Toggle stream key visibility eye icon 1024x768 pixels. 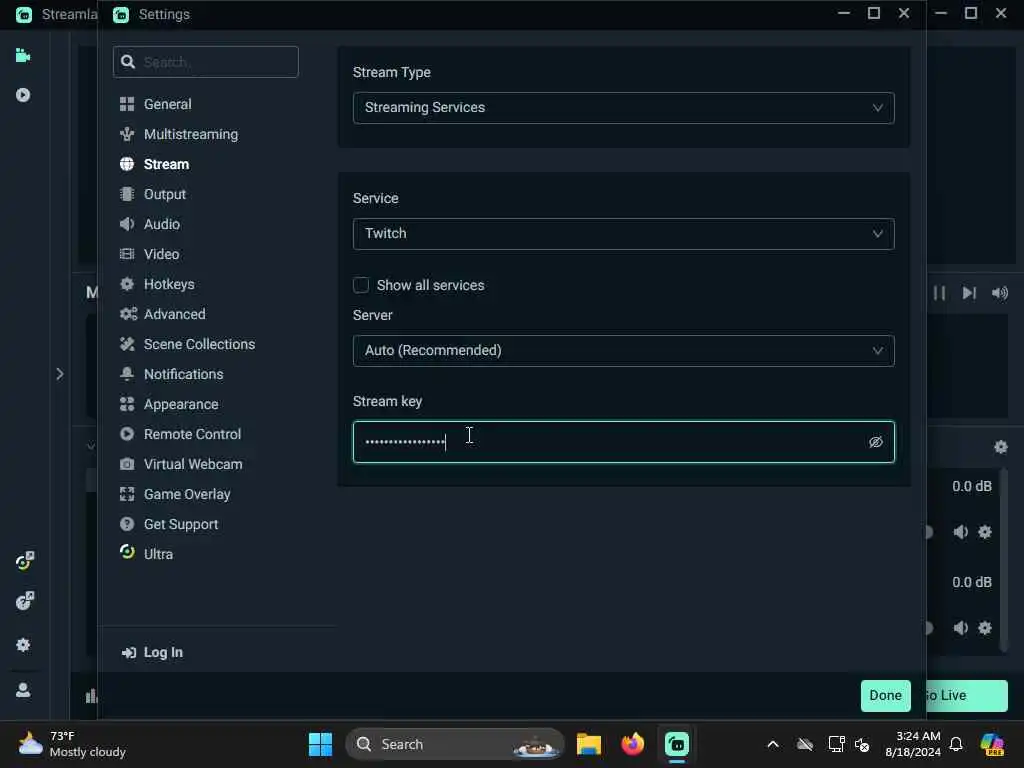click(x=876, y=443)
